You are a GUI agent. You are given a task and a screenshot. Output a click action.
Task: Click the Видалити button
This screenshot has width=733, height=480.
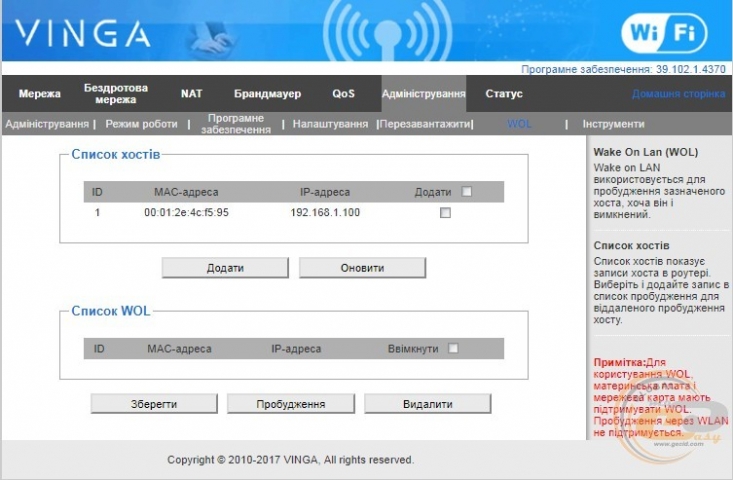pyautogui.click(x=428, y=404)
